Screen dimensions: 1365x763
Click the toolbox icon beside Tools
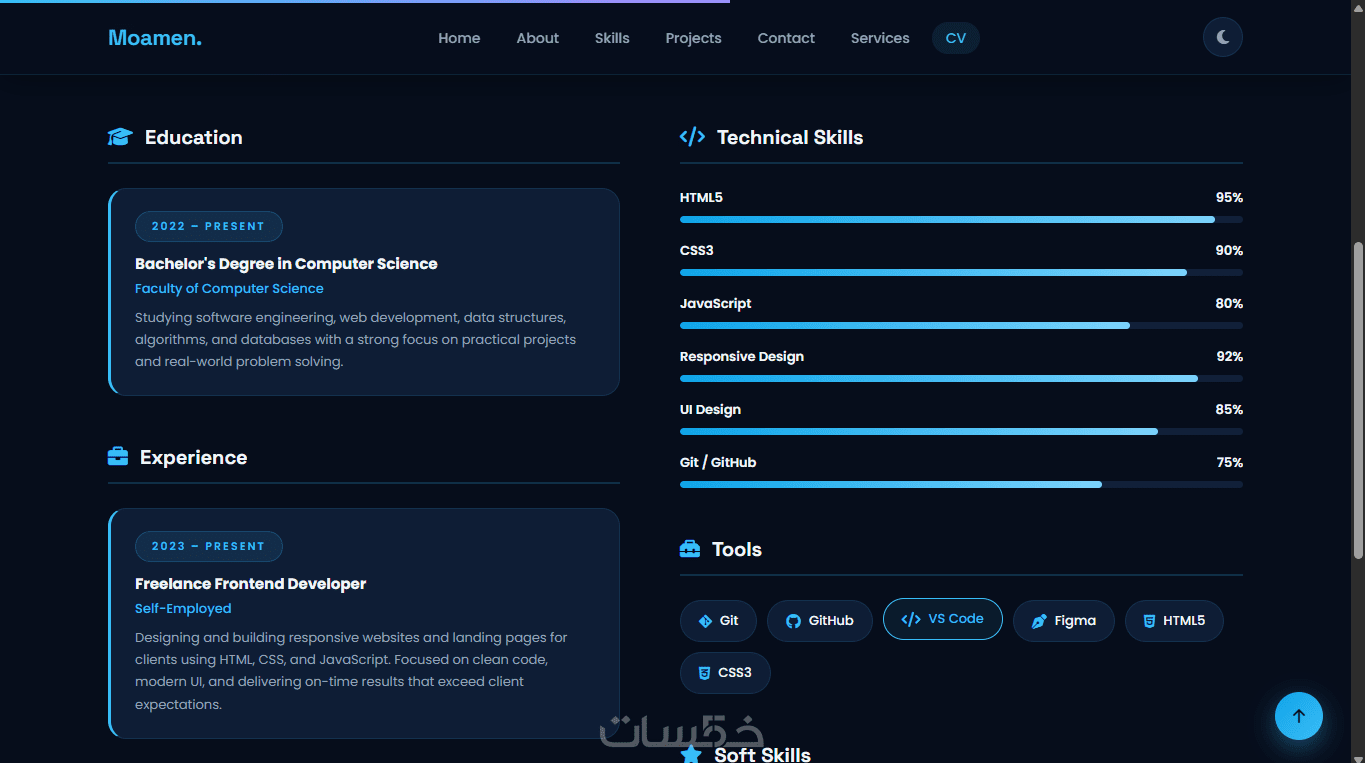tap(690, 549)
